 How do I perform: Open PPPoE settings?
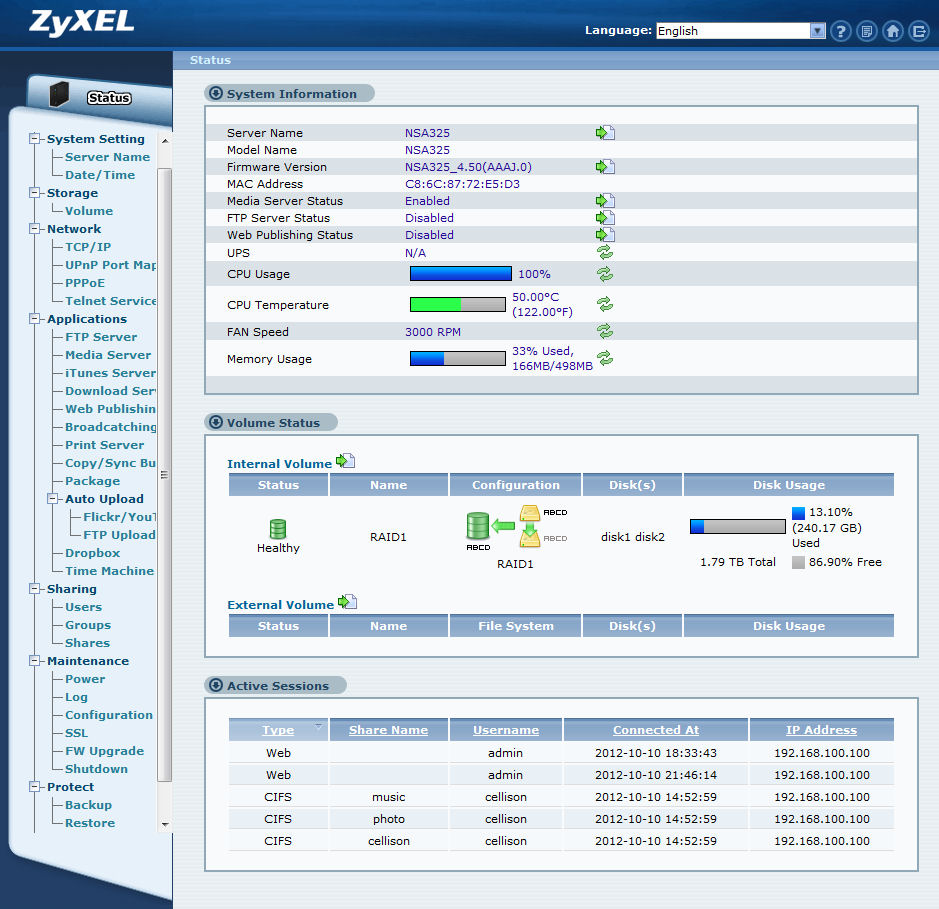[84, 283]
